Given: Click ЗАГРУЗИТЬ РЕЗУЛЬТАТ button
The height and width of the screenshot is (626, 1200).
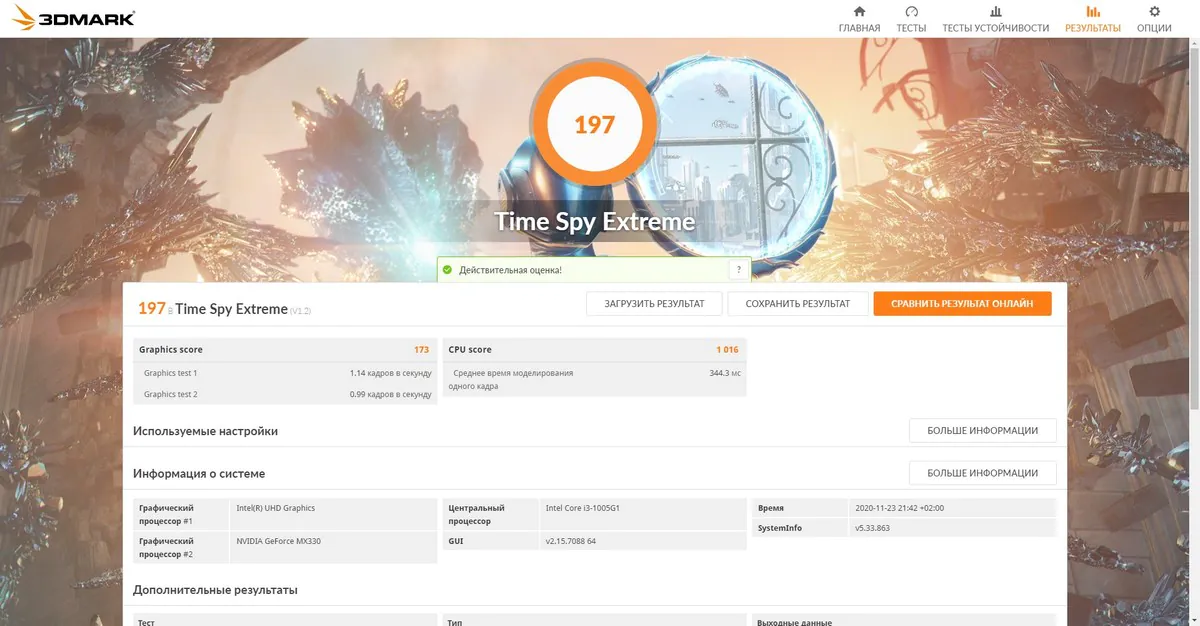Looking at the screenshot, I should [x=654, y=304].
